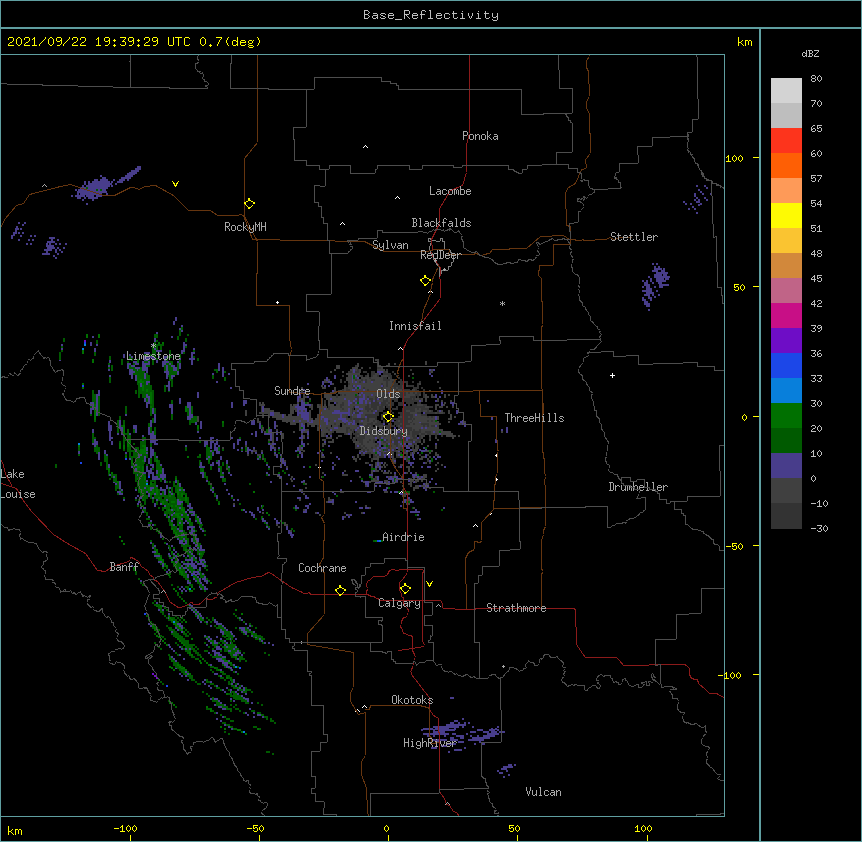Click the Banff label
This screenshot has width=862, height=842.
coord(124,567)
